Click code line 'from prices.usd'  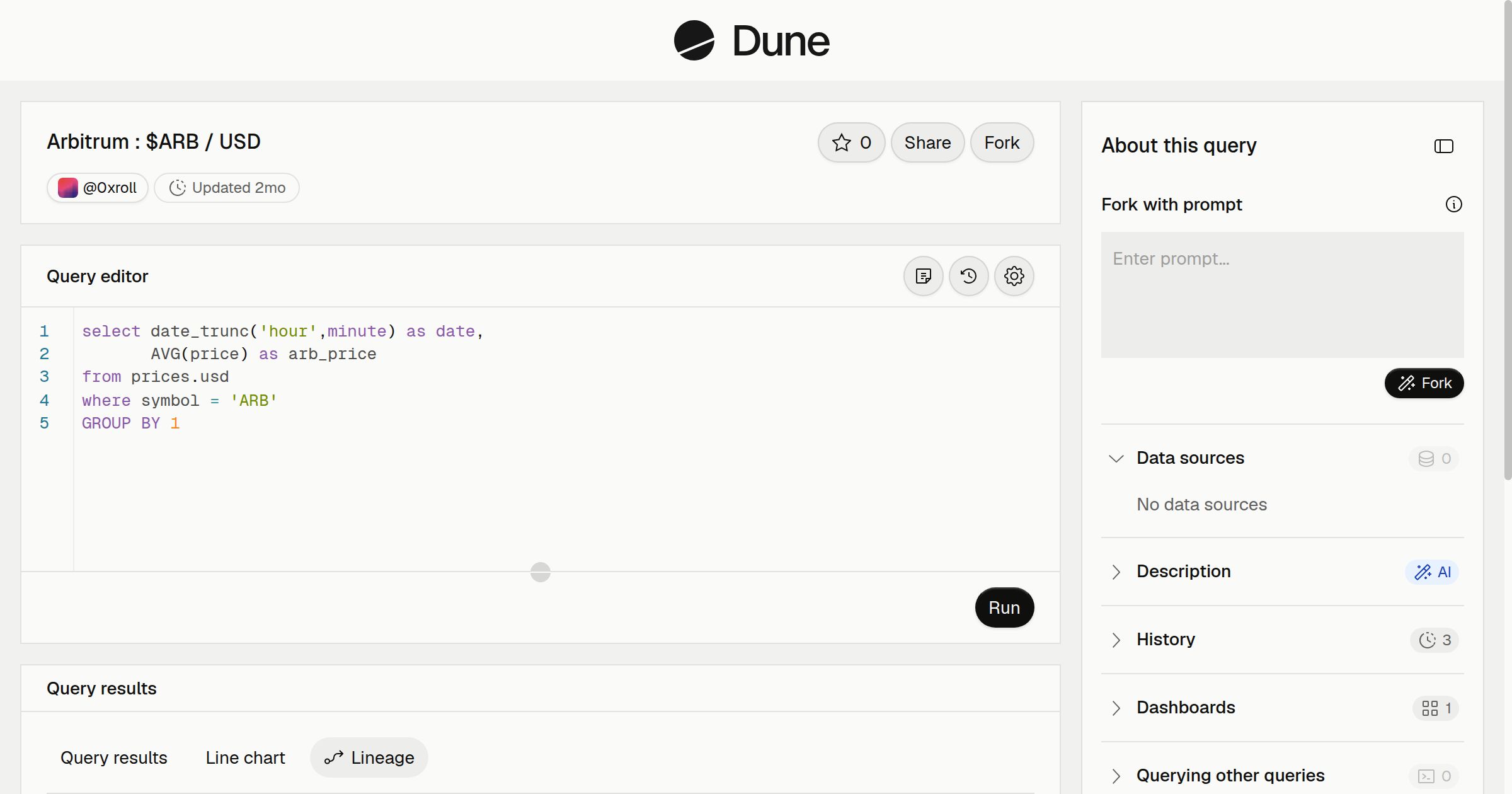pos(155,377)
